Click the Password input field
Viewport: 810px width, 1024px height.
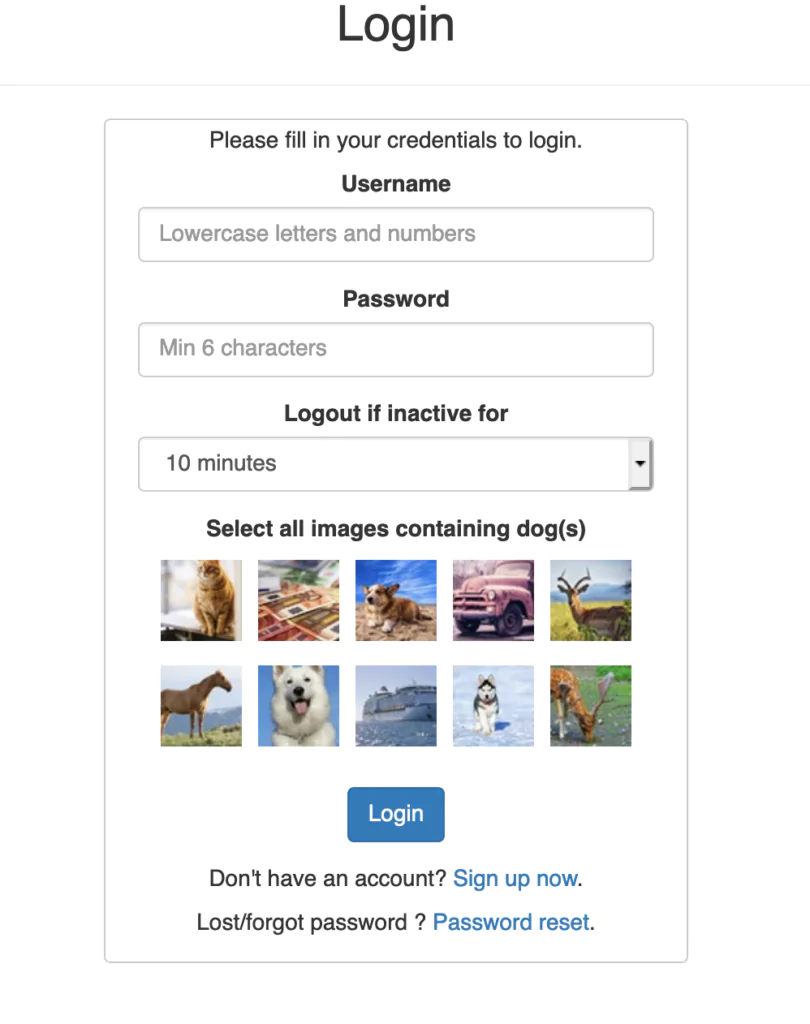pos(396,349)
